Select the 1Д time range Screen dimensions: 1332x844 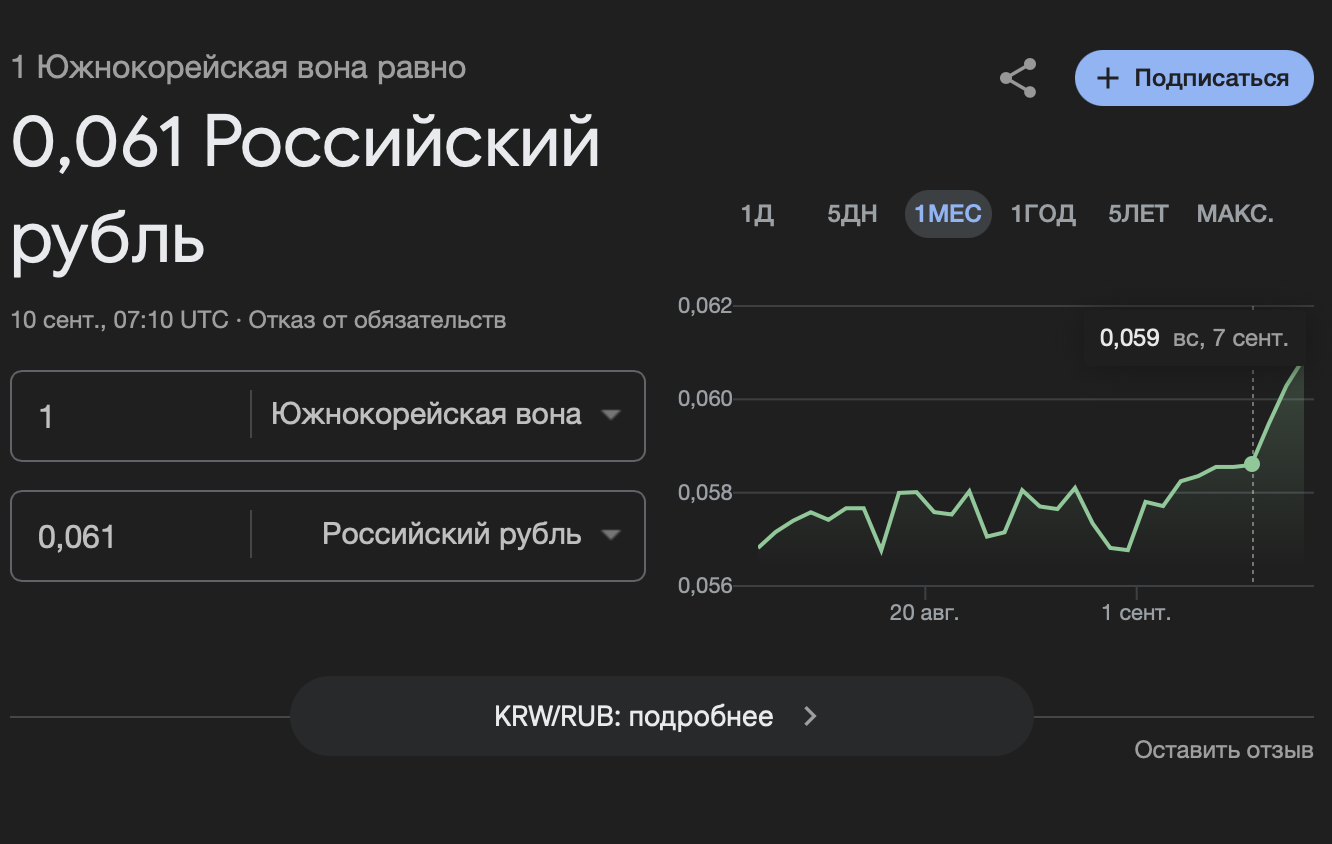[x=757, y=214]
